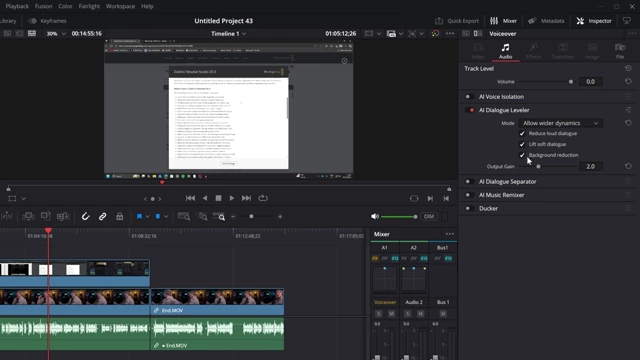Reset the Volume parameter
640x360 pixels.
coord(628,82)
